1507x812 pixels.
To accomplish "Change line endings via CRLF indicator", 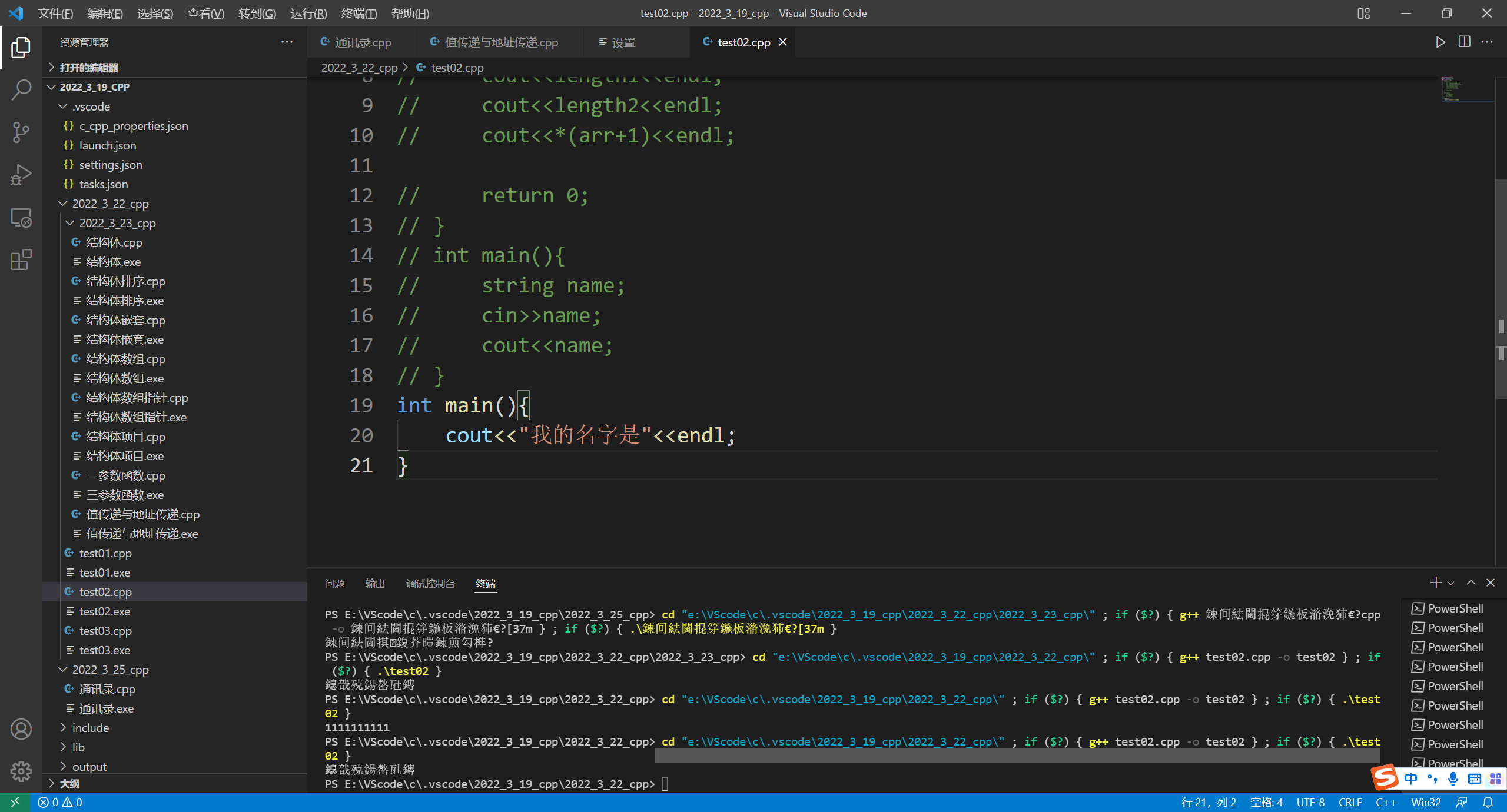I will (1350, 802).
